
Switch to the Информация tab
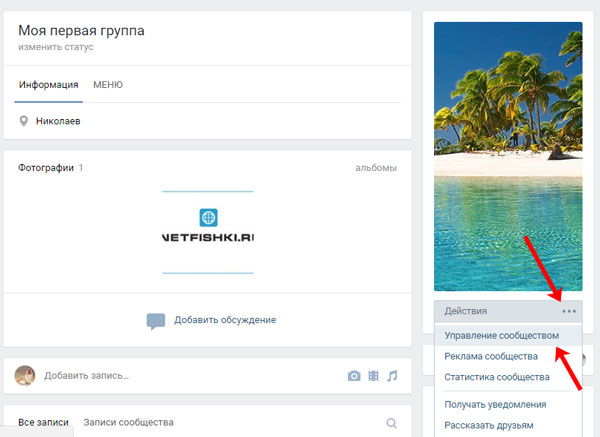coord(48,85)
